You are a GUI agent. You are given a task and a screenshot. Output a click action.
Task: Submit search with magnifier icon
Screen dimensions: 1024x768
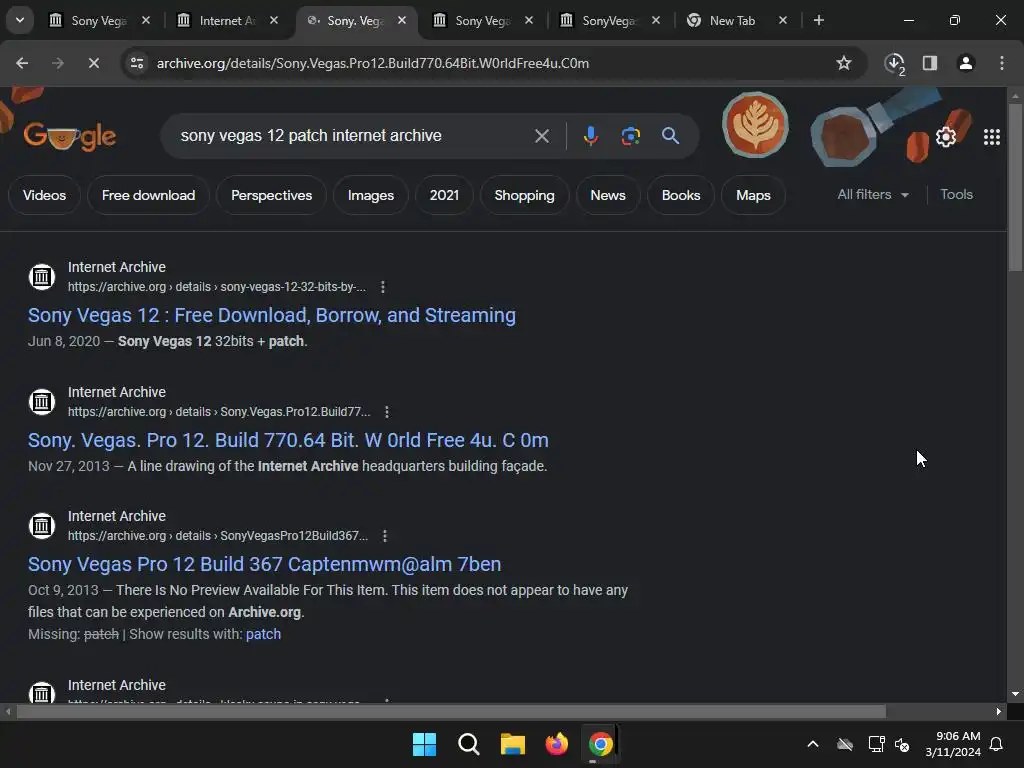click(x=670, y=136)
